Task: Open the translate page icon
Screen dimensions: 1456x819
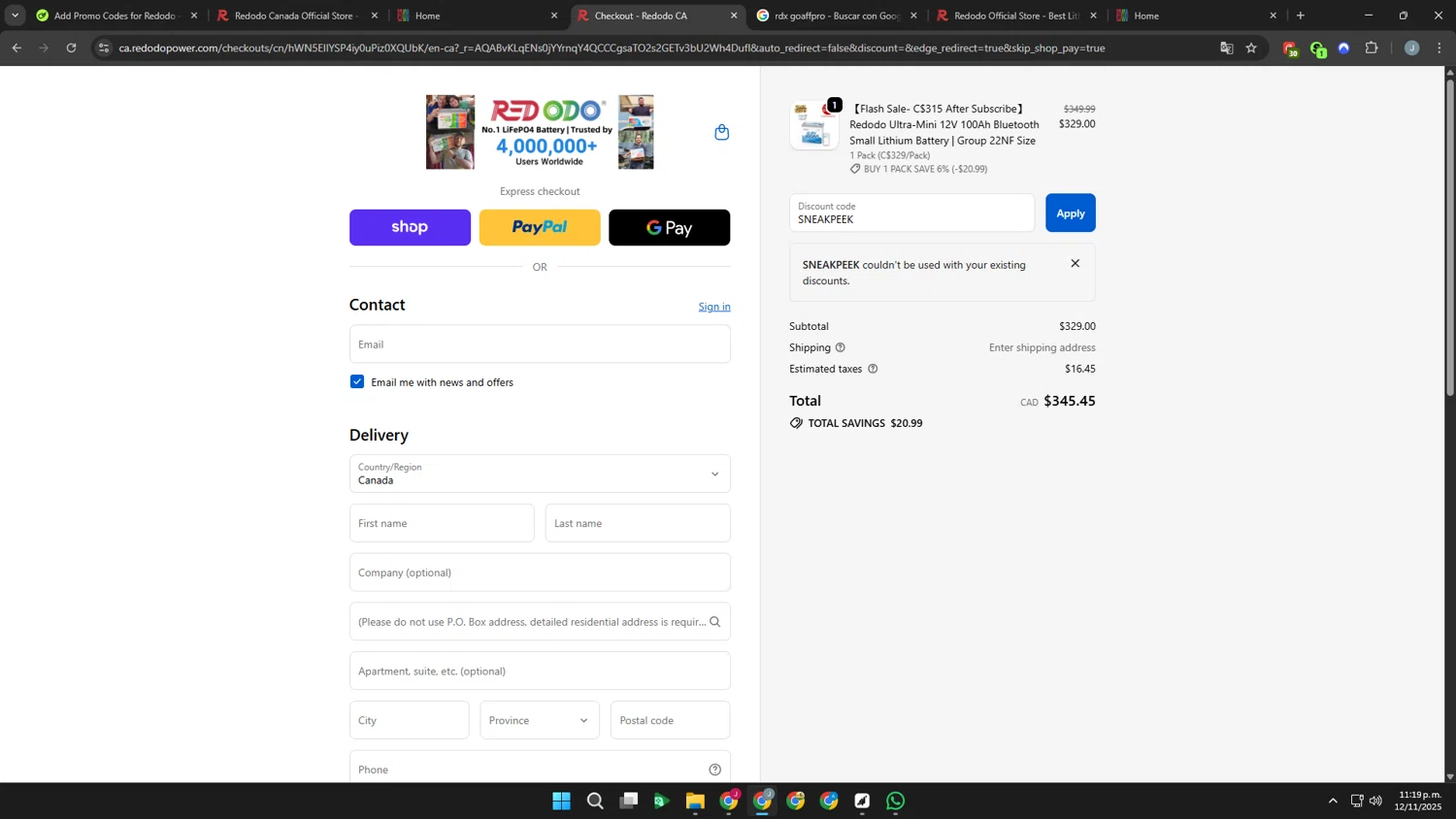Action: tap(1226, 48)
